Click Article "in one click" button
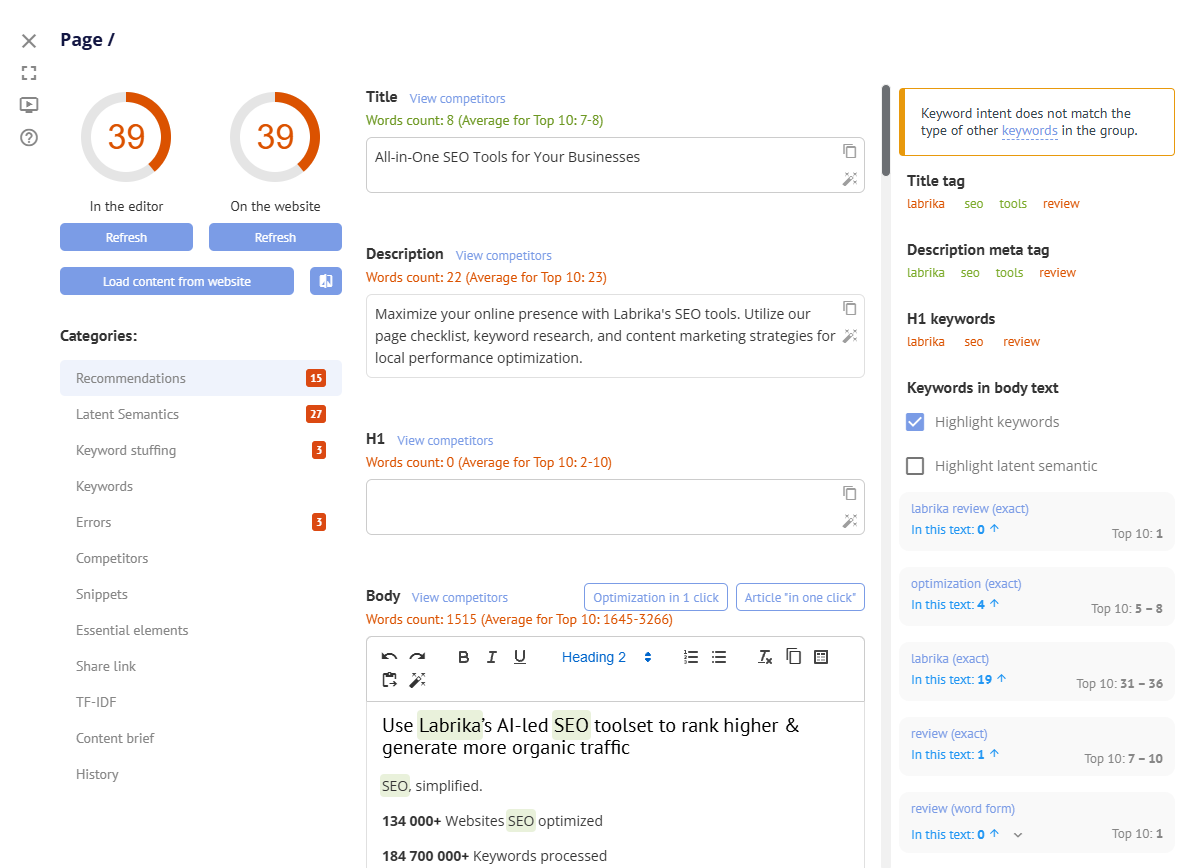The height and width of the screenshot is (868, 1187). pos(800,597)
